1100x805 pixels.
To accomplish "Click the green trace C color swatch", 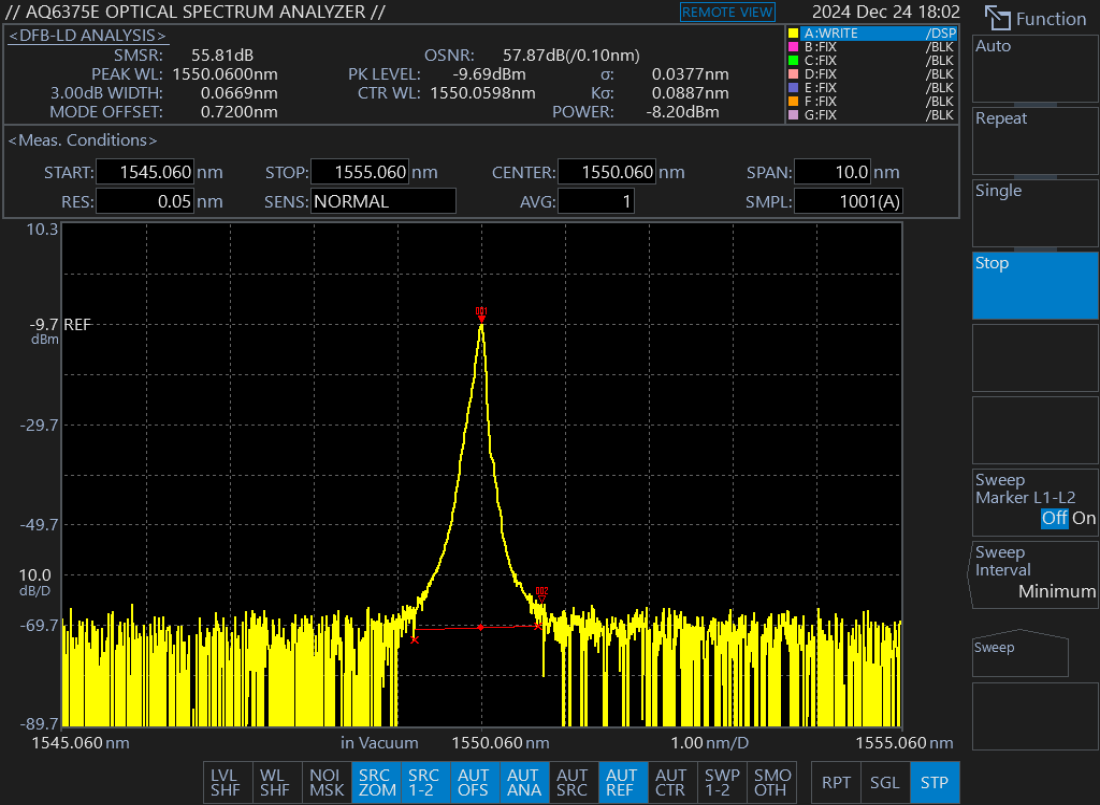I will click(794, 60).
